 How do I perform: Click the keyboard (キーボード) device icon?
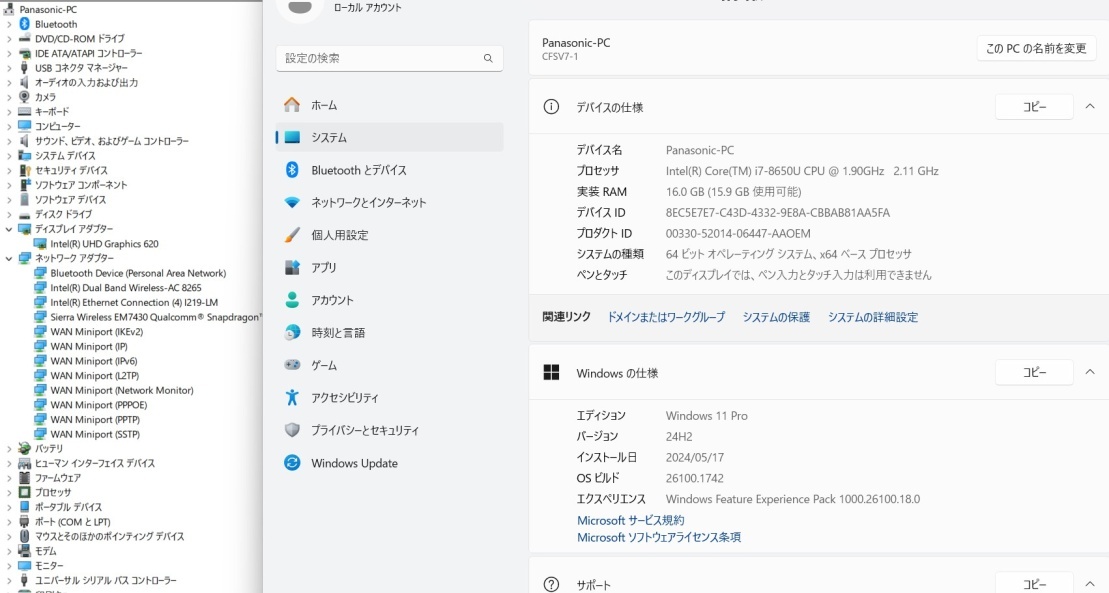pyautogui.click(x=25, y=112)
